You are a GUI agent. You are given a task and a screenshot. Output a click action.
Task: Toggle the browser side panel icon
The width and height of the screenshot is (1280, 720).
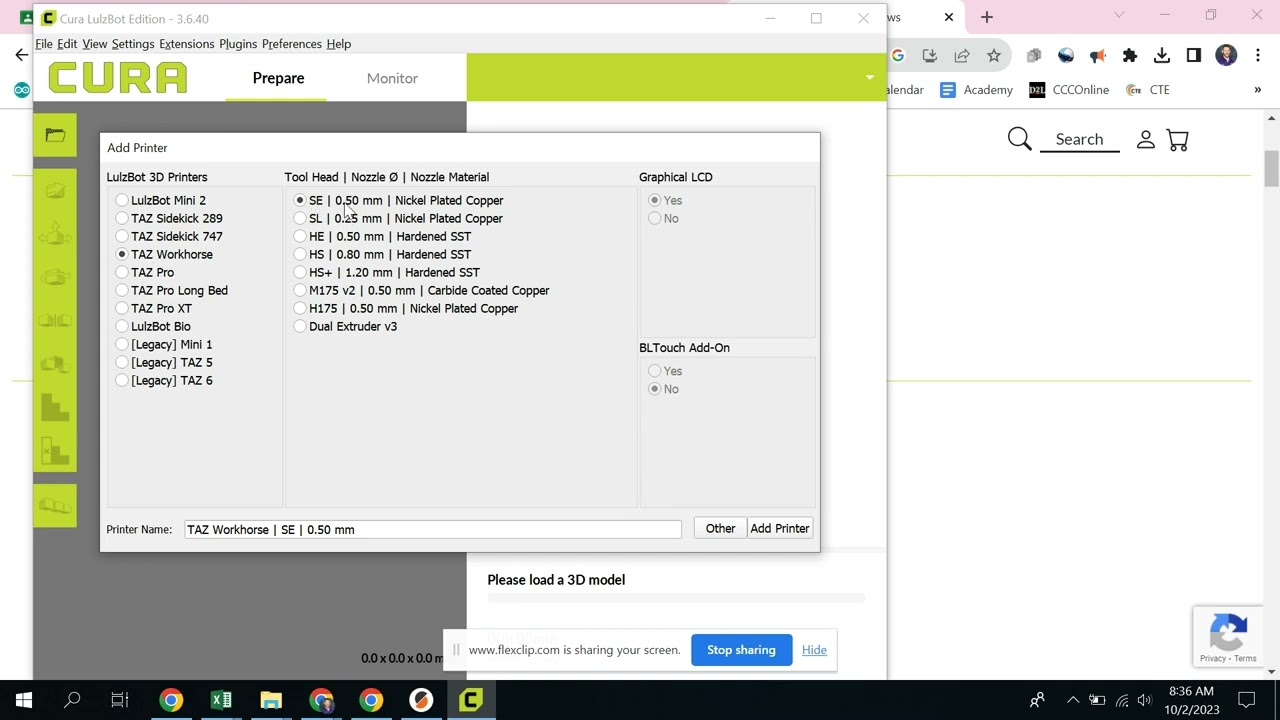1194,56
